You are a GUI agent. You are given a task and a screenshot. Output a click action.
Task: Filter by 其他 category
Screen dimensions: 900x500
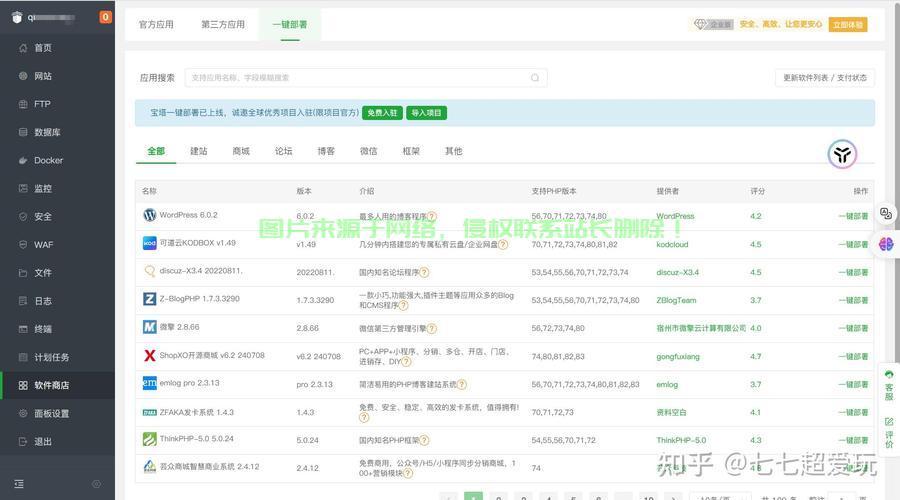(x=453, y=151)
